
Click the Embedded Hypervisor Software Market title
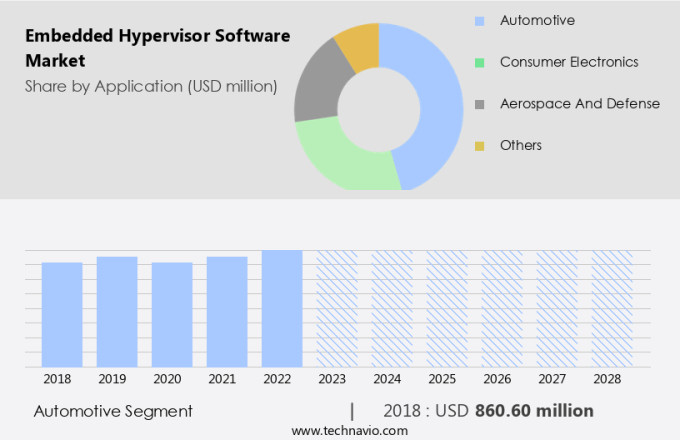pos(156,47)
